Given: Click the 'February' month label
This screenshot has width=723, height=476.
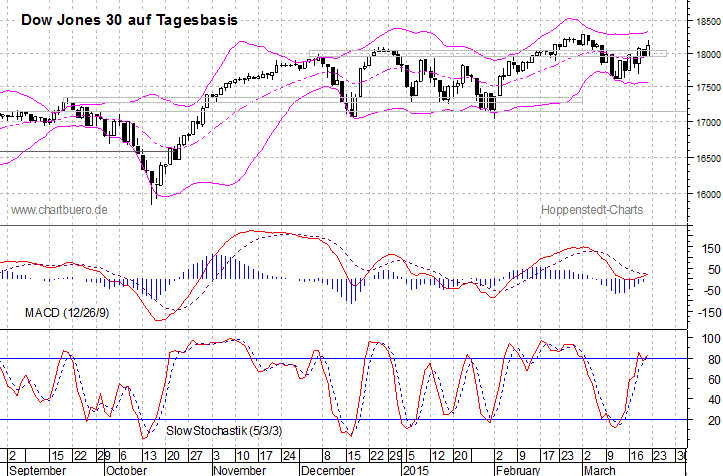Looking at the screenshot, I should click(518, 470).
